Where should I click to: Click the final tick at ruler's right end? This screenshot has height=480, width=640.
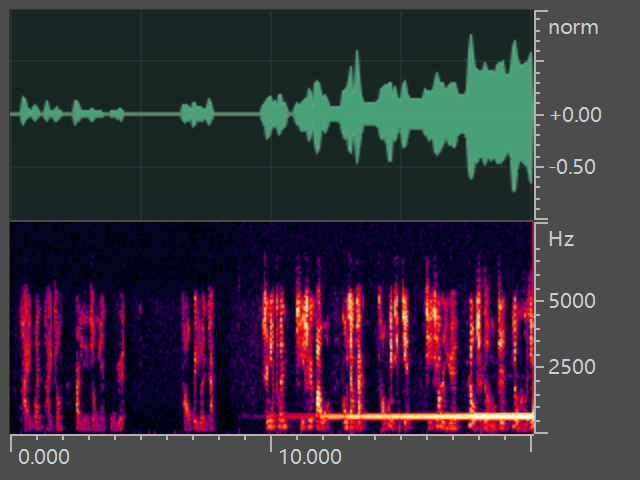coord(531,441)
